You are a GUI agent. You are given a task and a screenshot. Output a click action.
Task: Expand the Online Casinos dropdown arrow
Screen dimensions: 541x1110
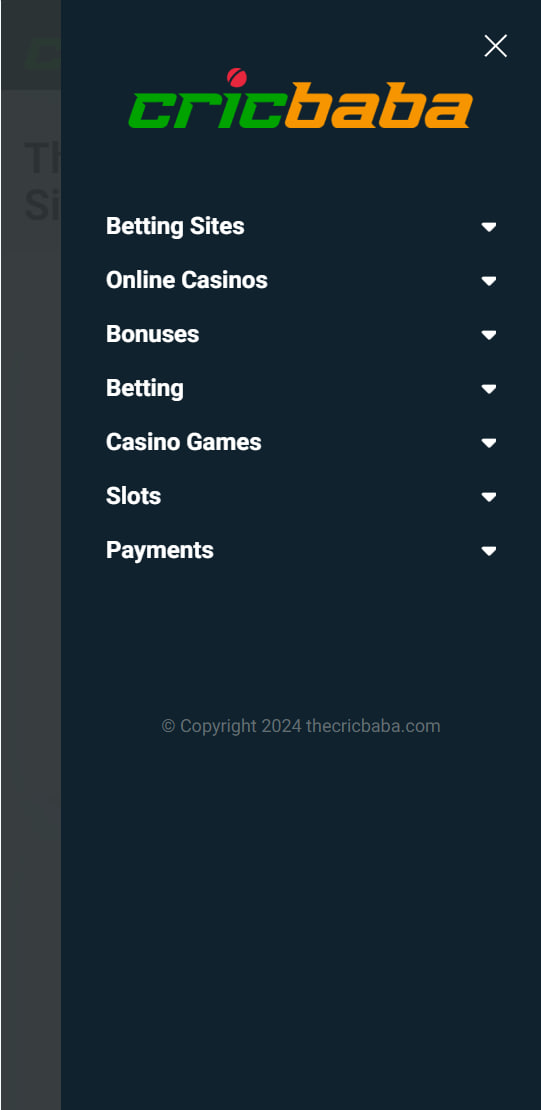pos(489,280)
